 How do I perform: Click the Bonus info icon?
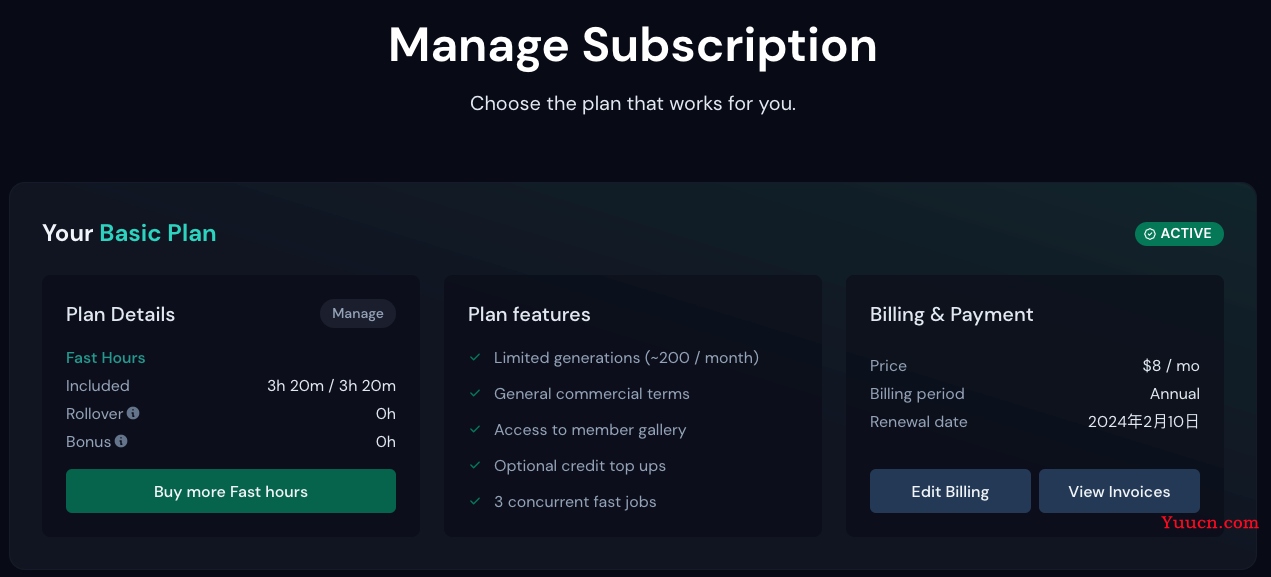click(x=121, y=441)
